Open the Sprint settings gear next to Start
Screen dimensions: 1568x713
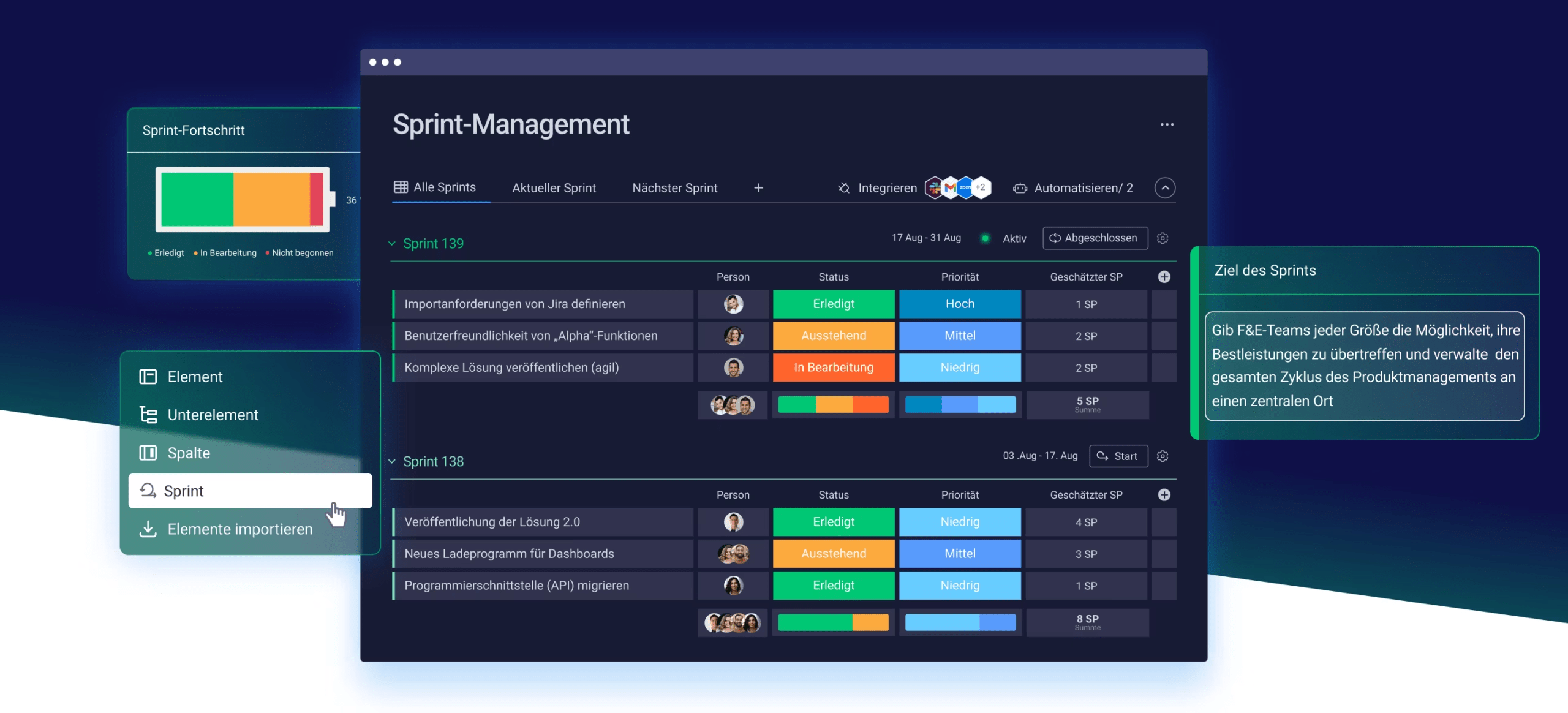tap(1163, 456)
